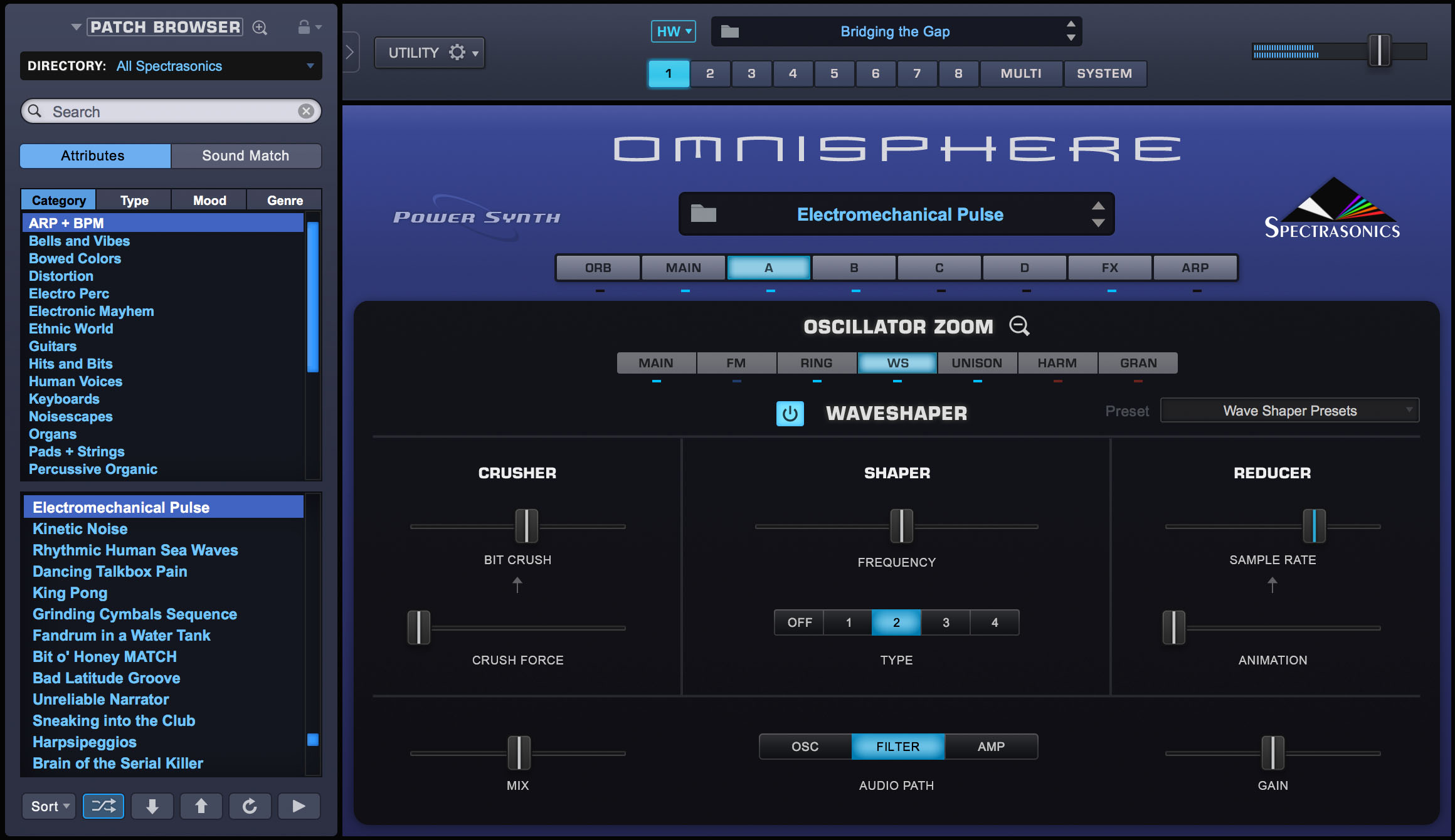Set shaper type to 4
Image resolution: width=1455 pixels, height=840 pixels.
pyautogui.click(x=995, y=622)
